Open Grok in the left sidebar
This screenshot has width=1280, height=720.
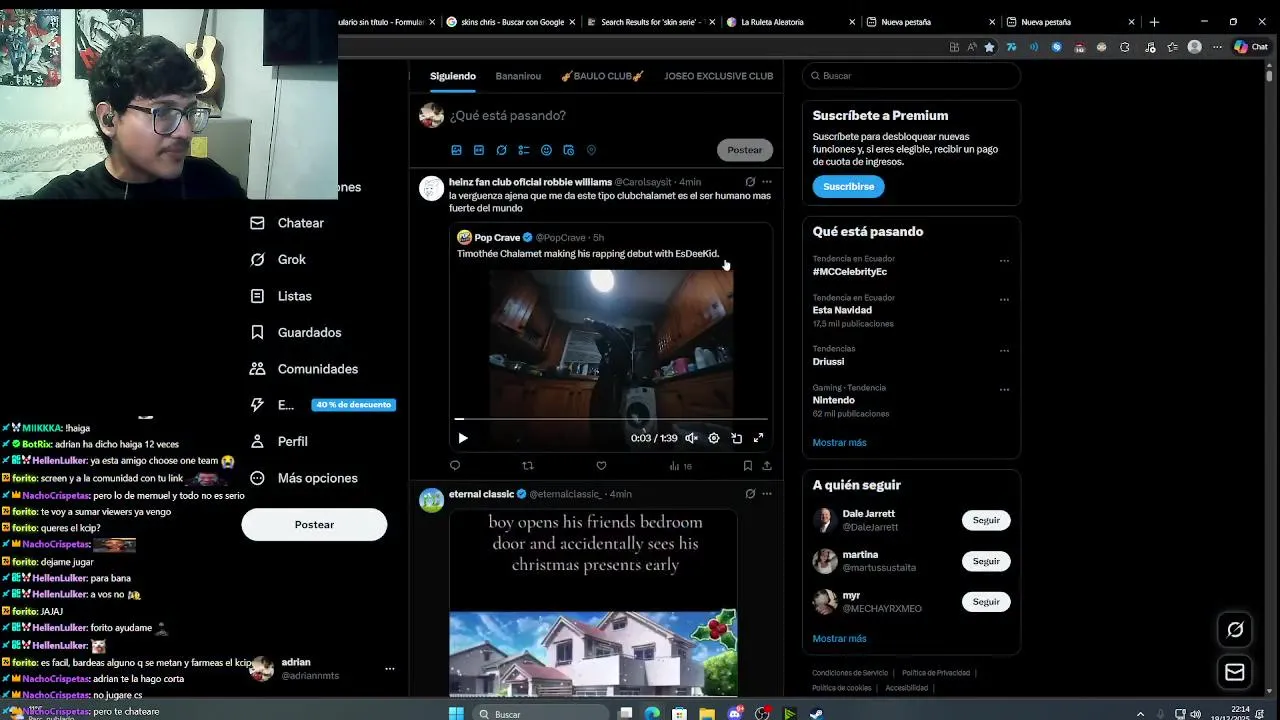pyautogui.click(x=278, y=259)
